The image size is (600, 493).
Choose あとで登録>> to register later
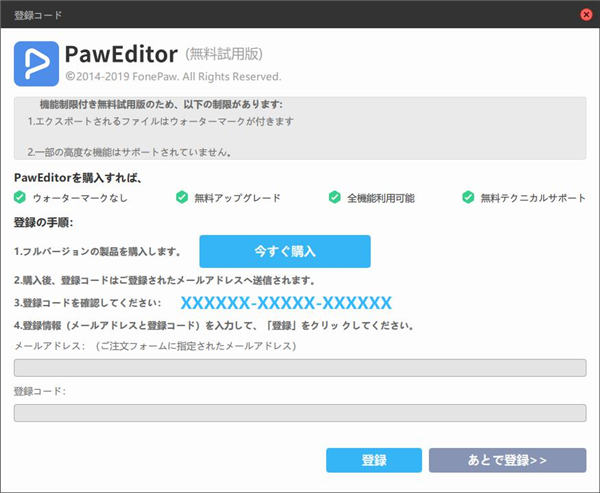click(507, 460)
